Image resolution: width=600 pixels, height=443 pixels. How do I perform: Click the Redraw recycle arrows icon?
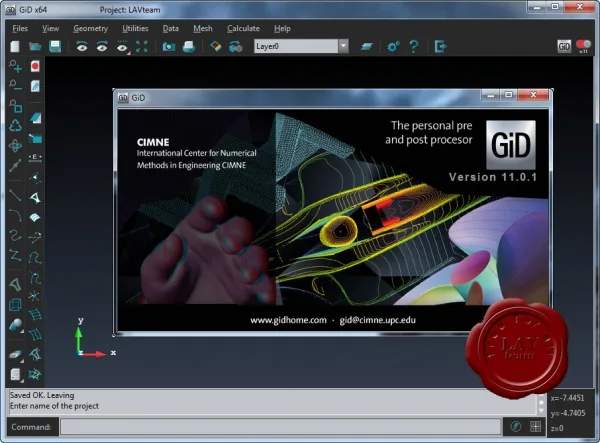15,125
